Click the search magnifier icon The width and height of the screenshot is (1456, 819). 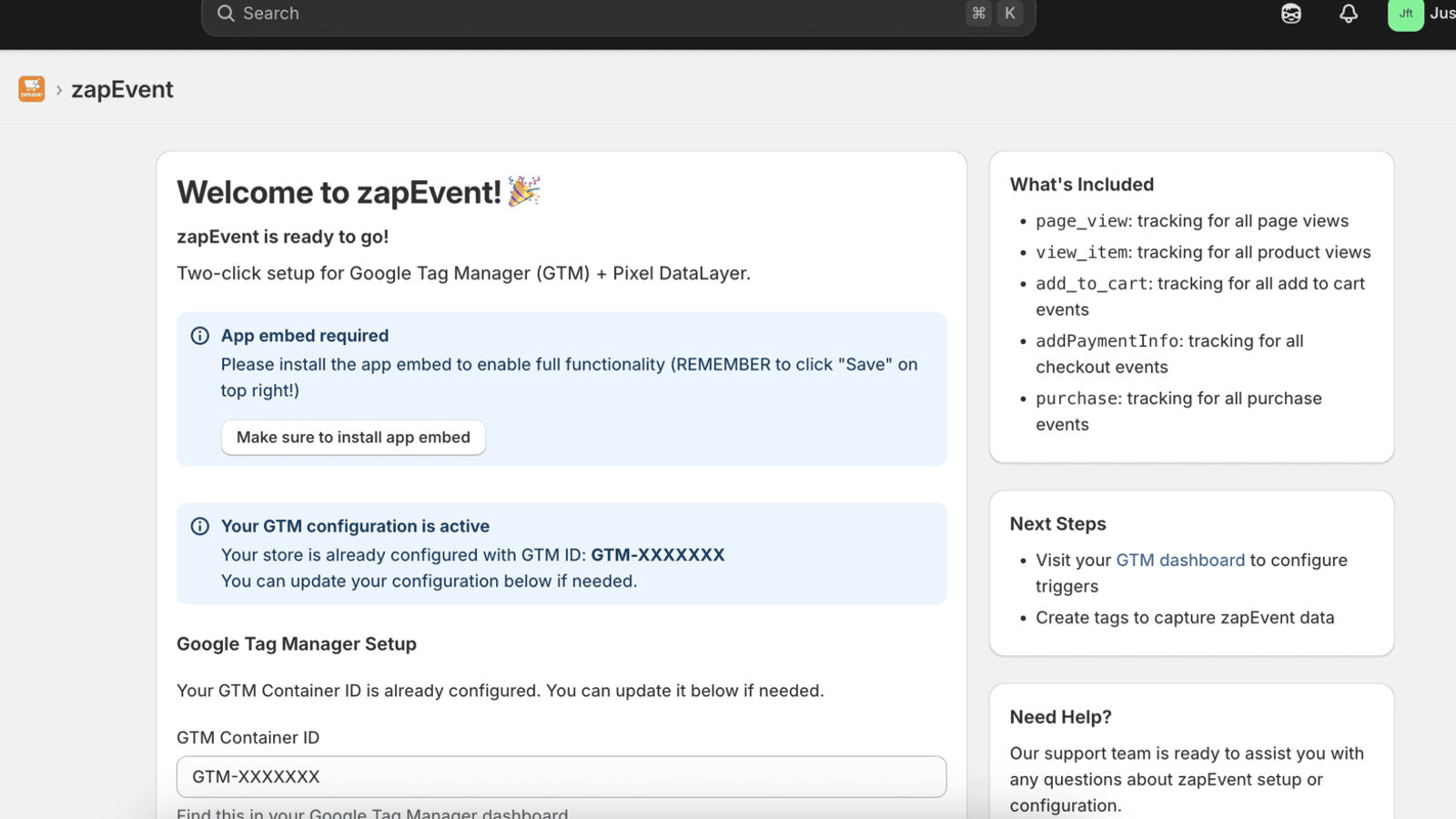click(x=226, y=14)
